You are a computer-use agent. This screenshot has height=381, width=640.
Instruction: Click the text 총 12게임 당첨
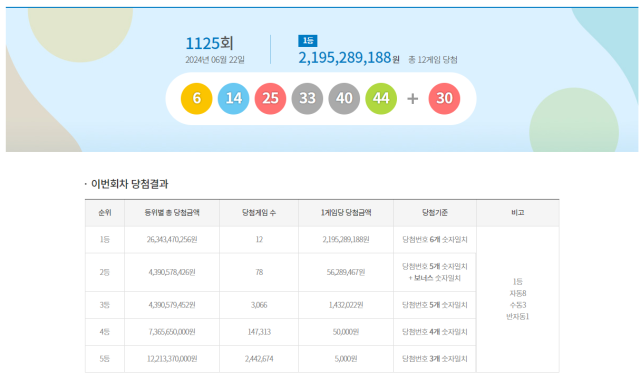click(x=433, y=60)
